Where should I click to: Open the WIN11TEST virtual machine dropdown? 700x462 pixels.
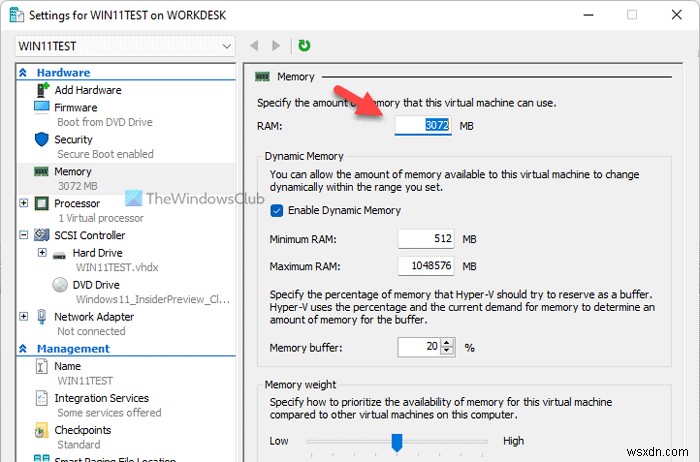(227, 46)
